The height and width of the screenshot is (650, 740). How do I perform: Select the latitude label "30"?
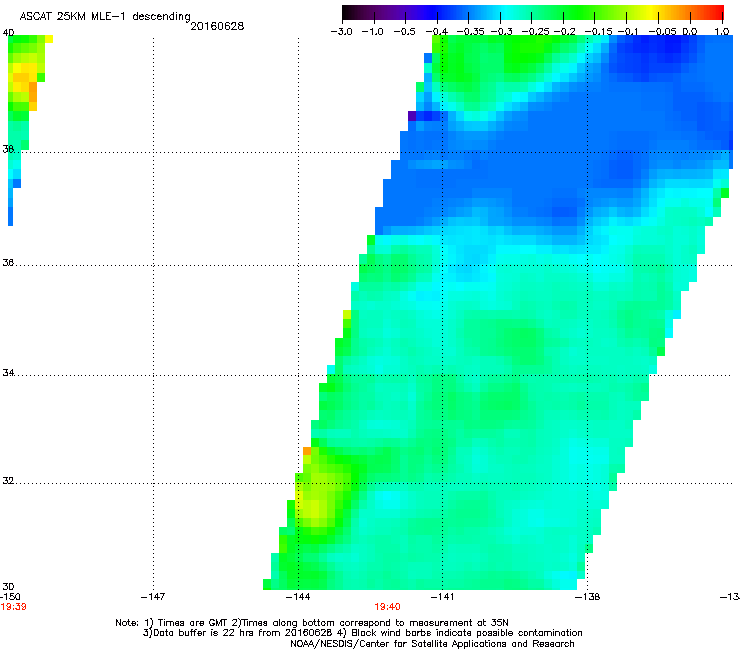tap(8, 586)
